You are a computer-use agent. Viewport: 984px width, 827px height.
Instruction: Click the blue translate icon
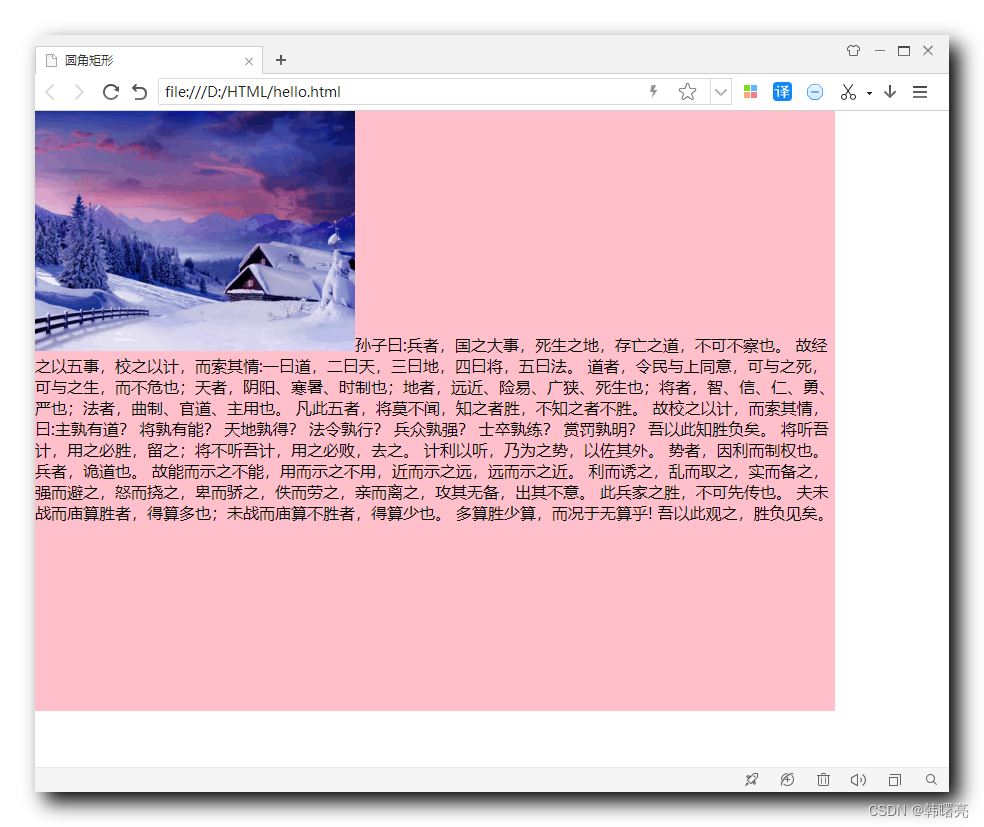point(782,92)
